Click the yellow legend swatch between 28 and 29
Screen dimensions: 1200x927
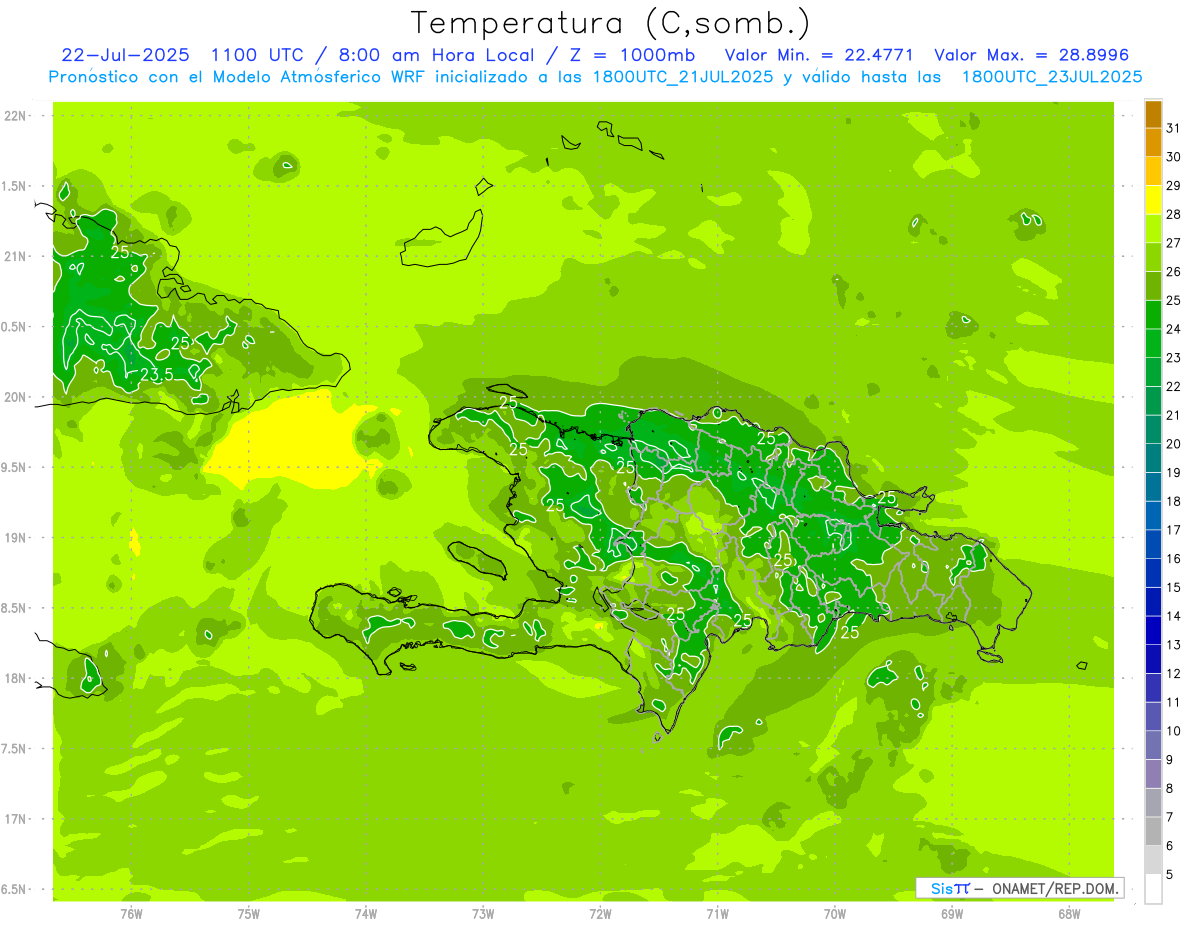[x=1153, y=200]
